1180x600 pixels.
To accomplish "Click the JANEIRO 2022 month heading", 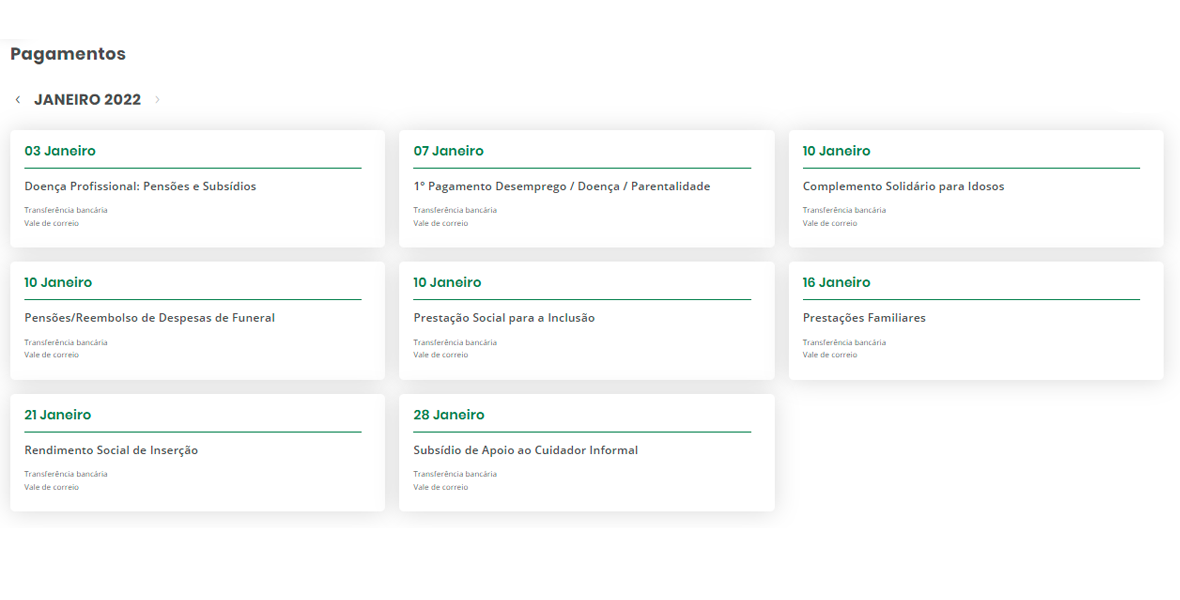I will (x=87, y=100).
